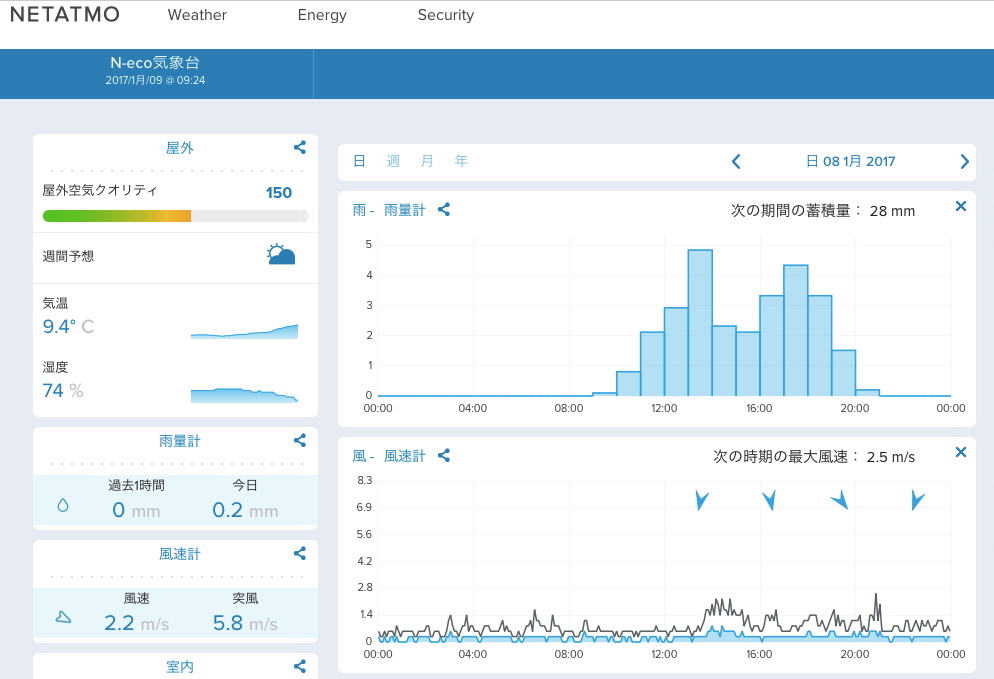This screenshot has height=679, width=994.
Task: Click humidity value 74 %
Action: 63,391
